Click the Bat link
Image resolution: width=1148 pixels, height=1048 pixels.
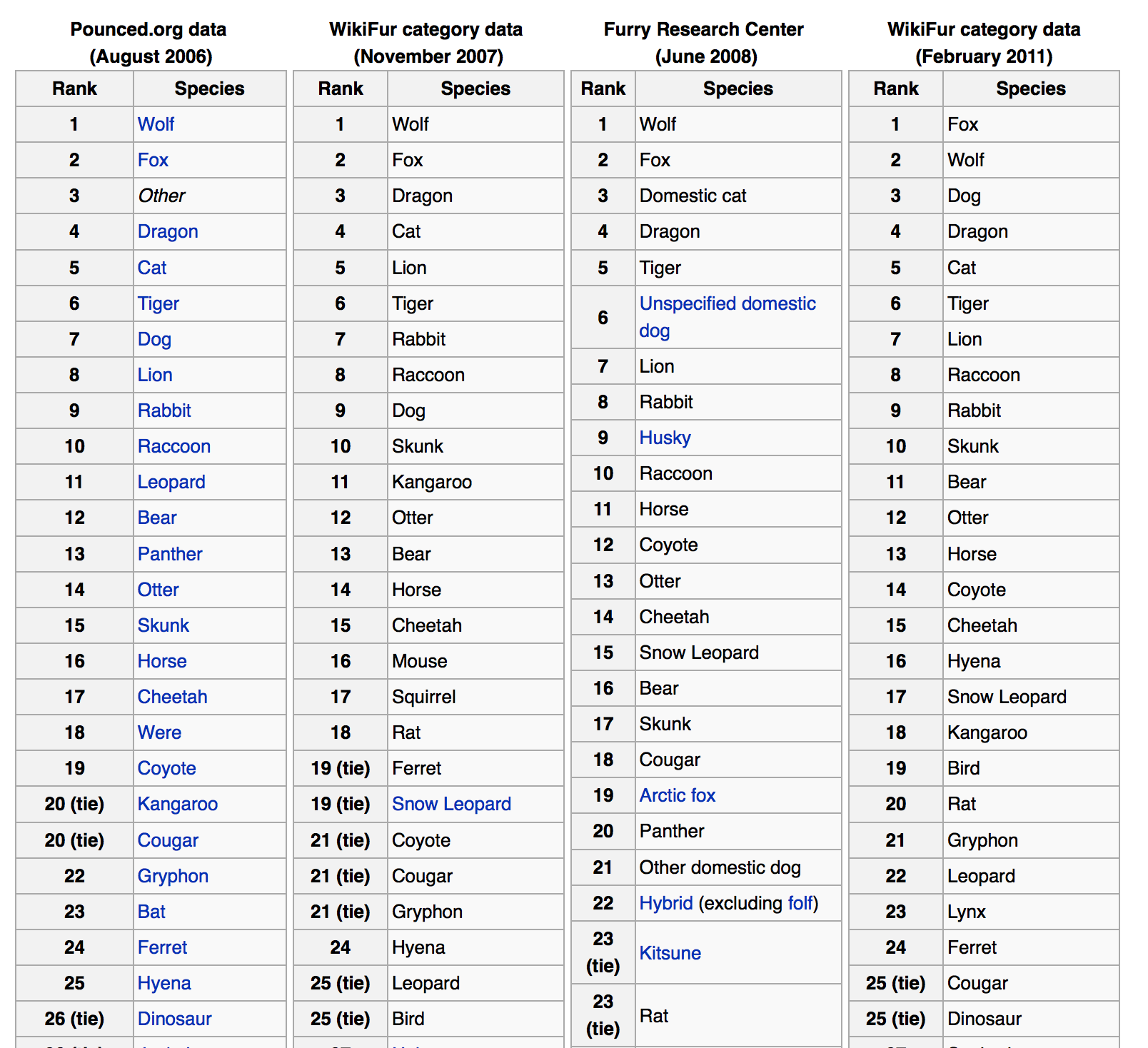pos(151,912)
